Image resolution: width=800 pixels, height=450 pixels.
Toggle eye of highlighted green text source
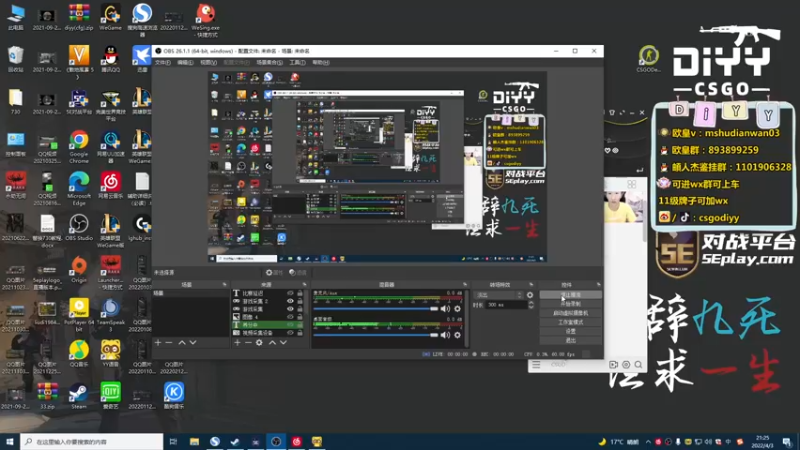tap(290, 325)
